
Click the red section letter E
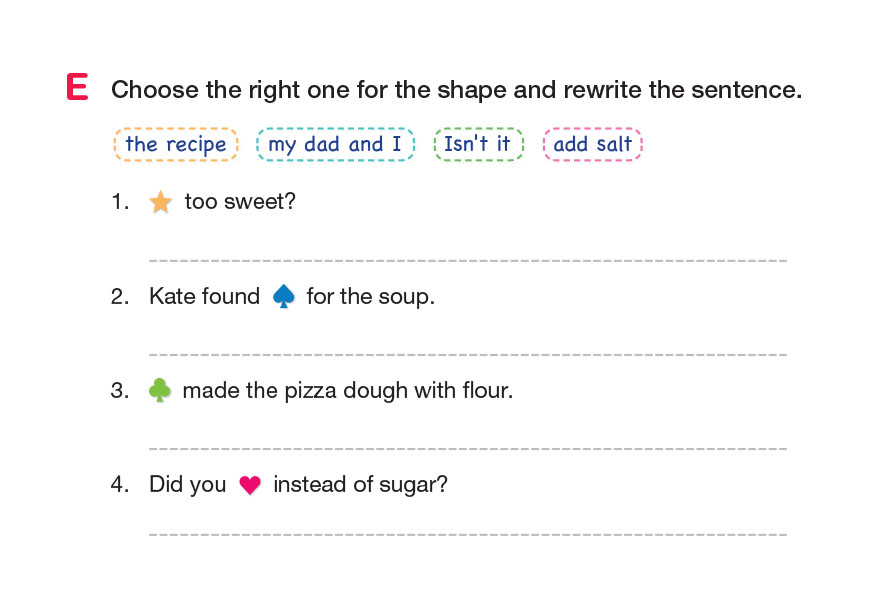click(x=77, y=88)
